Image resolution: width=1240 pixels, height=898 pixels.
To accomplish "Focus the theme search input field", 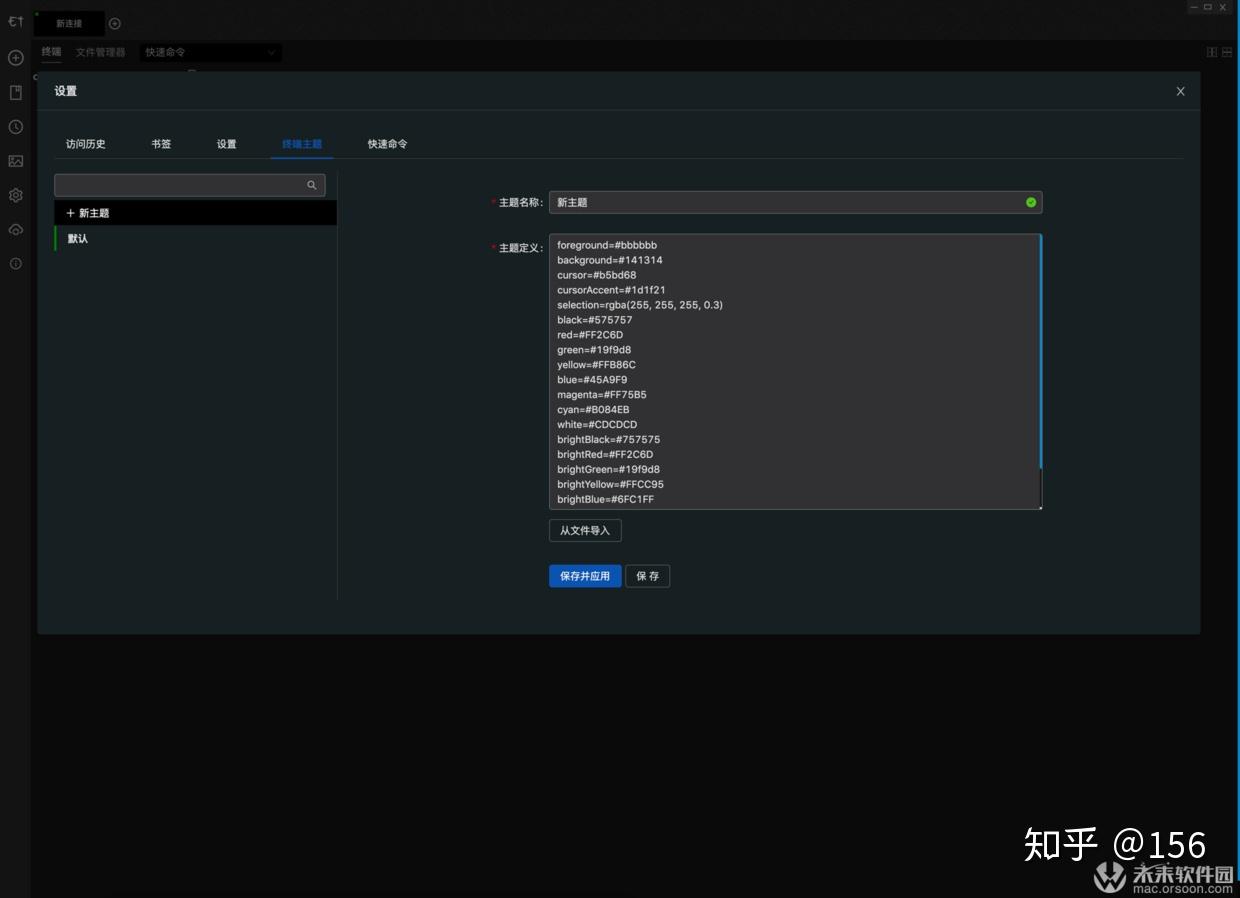I will 190,185.
